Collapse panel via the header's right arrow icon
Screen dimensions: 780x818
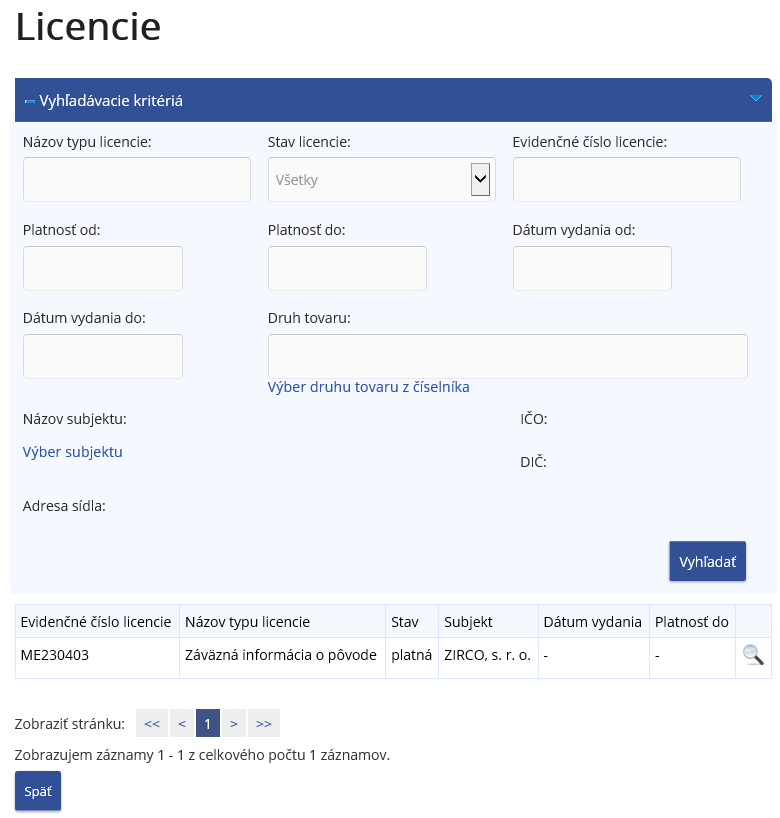point(755,98)
